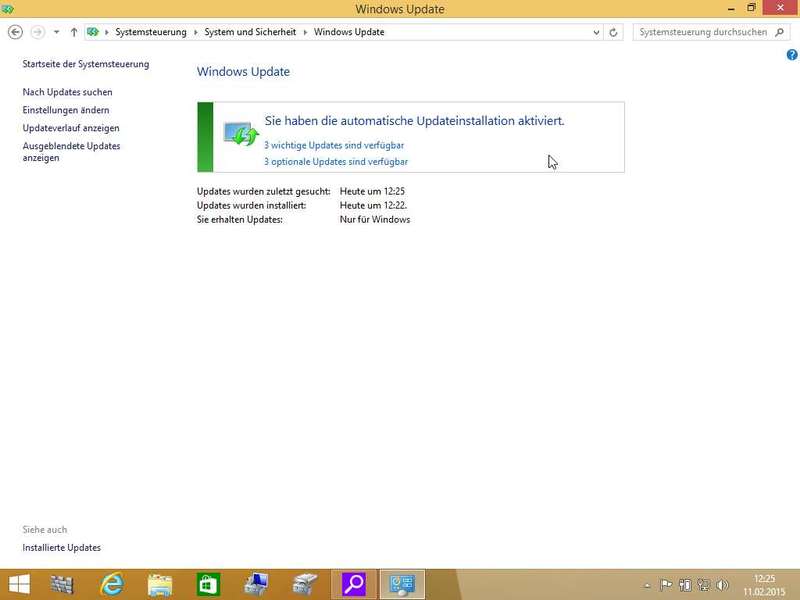
Task: Open 3 optionale Updates sind verfügbar
Action: 336,162
